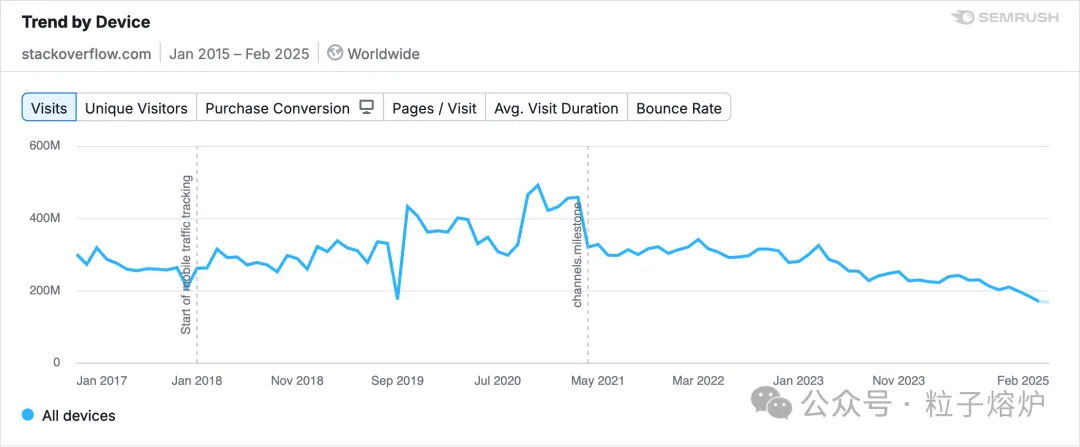
Task: Select the Visits tab
Action: [x=49, y=108]
